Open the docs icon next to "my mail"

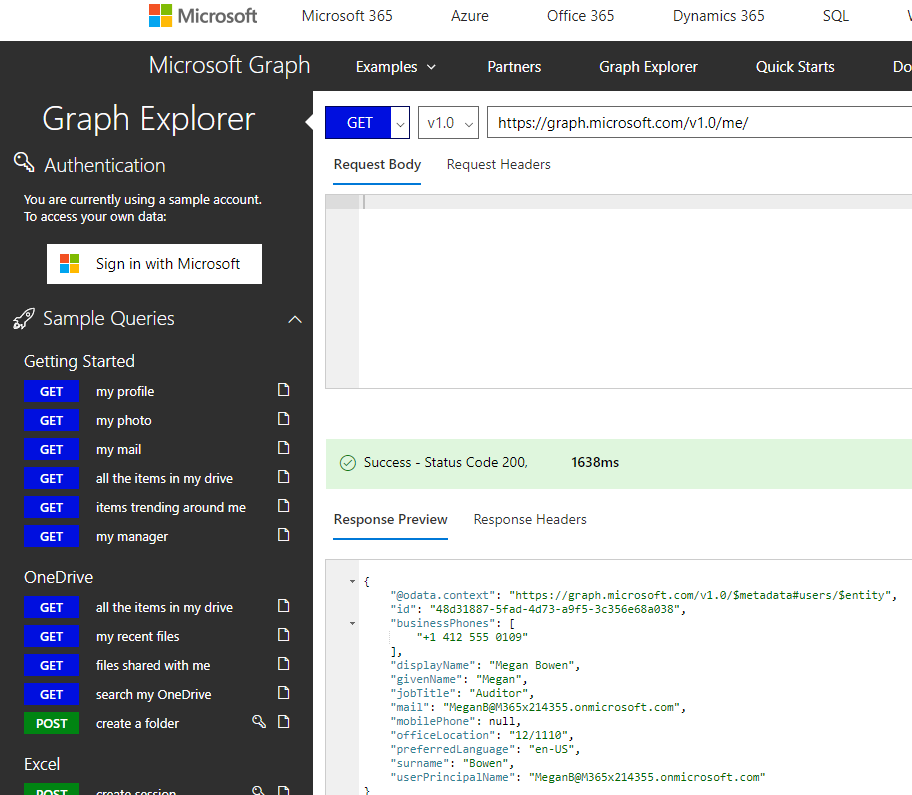[282, 449]
